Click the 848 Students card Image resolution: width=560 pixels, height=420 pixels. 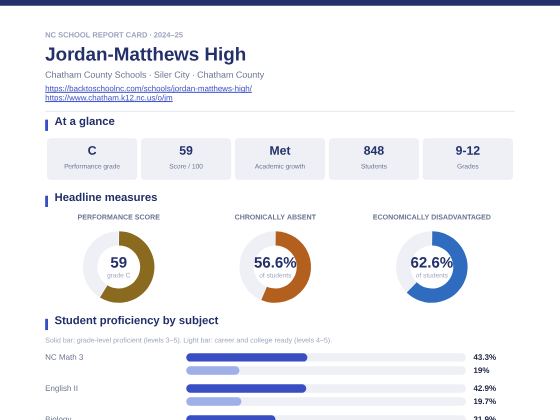374,159
